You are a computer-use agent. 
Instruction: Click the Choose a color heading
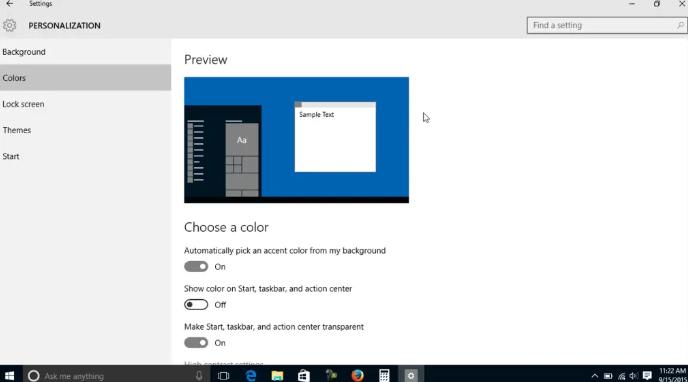click(226, 227)
